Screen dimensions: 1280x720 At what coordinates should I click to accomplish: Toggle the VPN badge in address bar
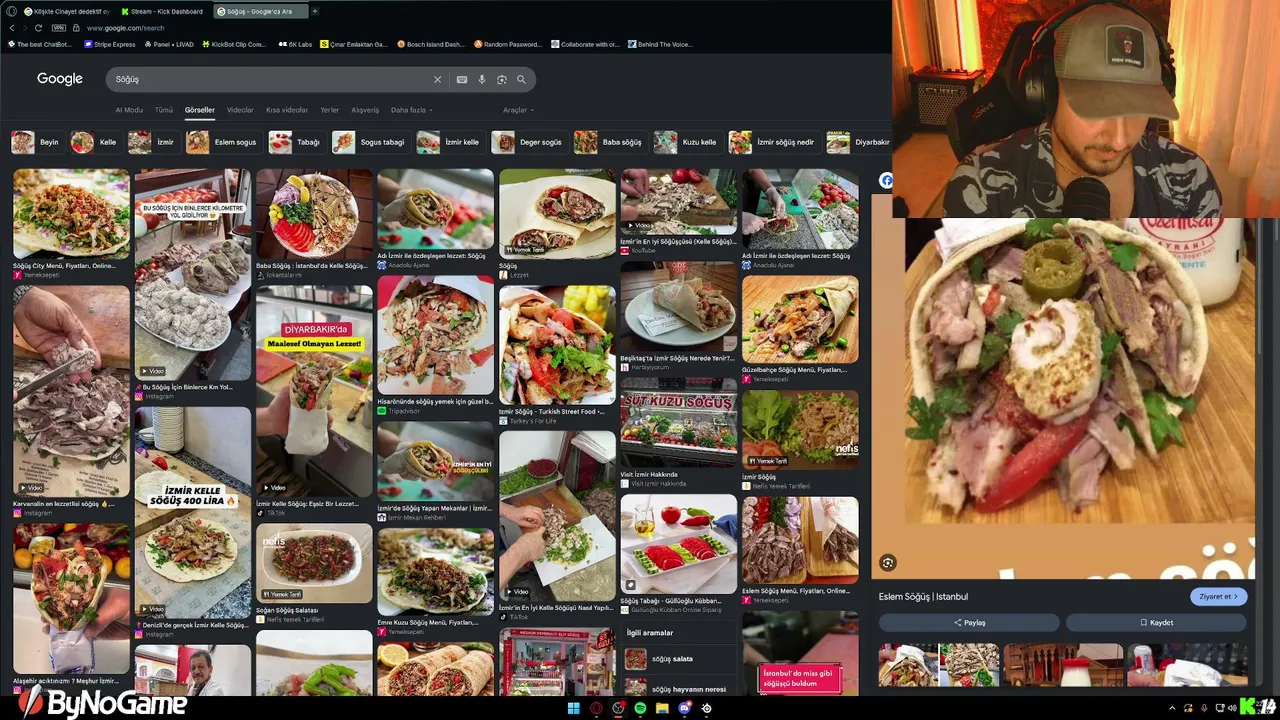(x=59, y=28)
